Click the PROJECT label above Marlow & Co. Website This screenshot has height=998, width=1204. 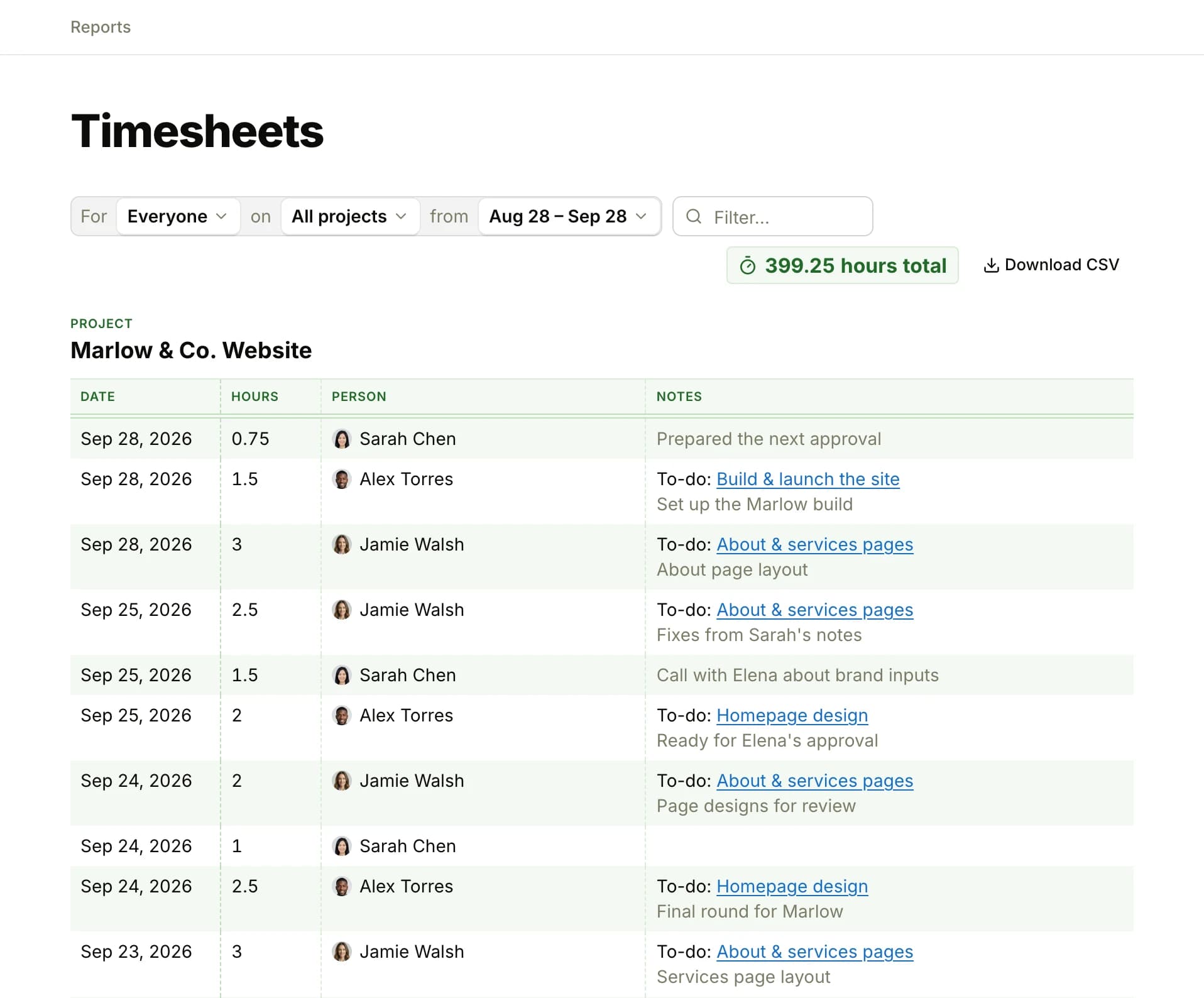tap(101, 324)
